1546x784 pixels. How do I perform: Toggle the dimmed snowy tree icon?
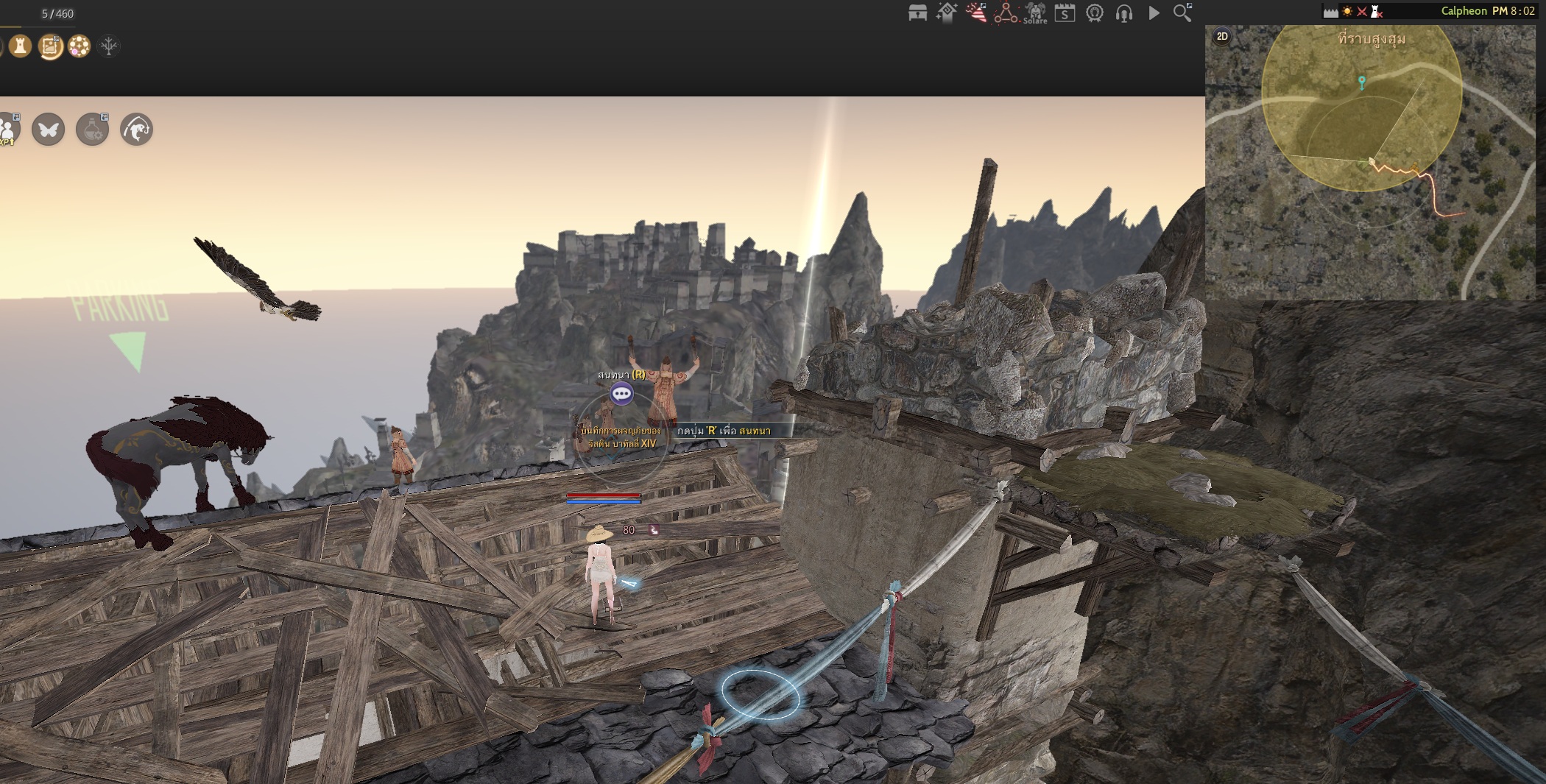[x=109, y=46]
